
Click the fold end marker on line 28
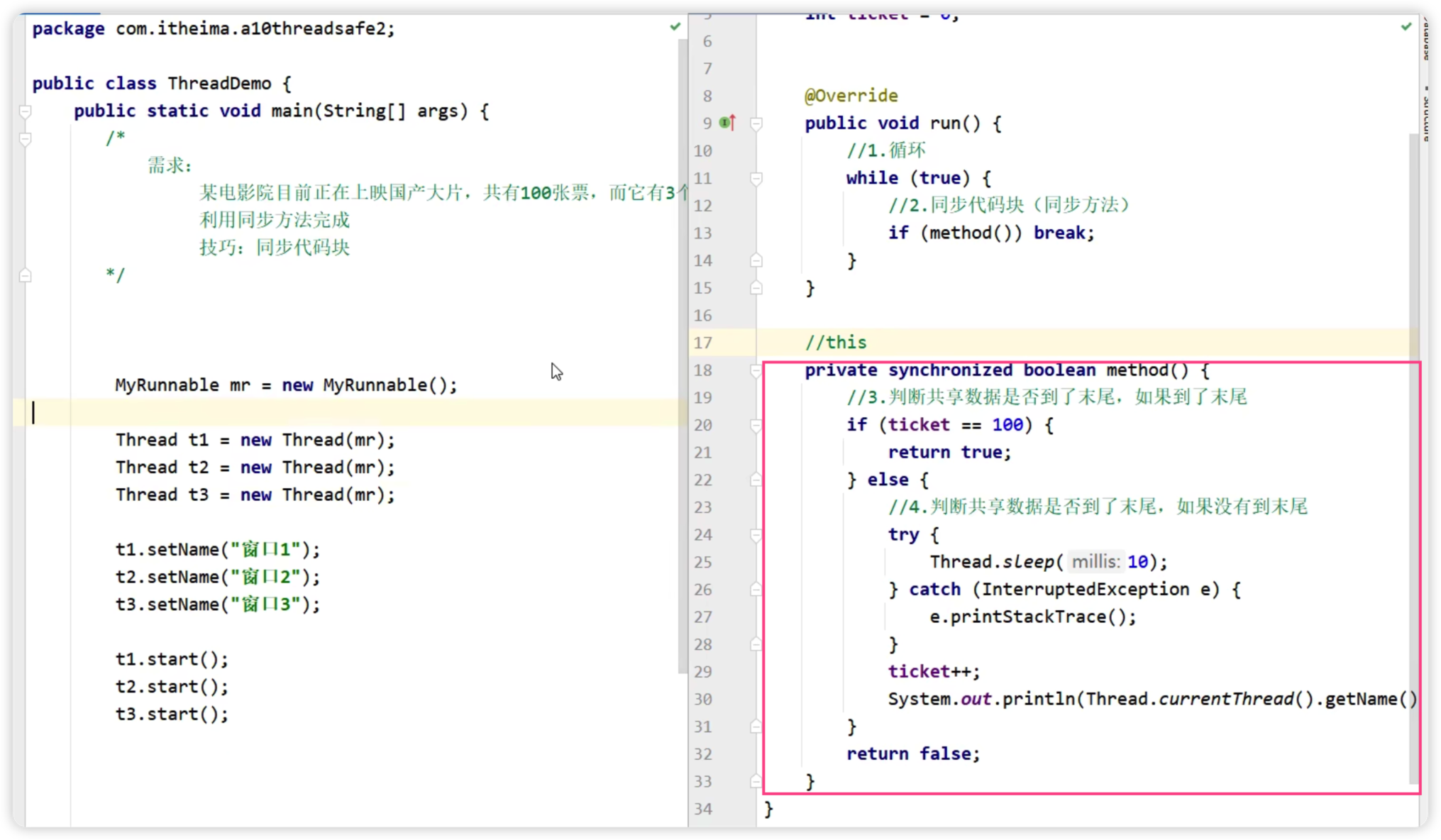point(756,644)
